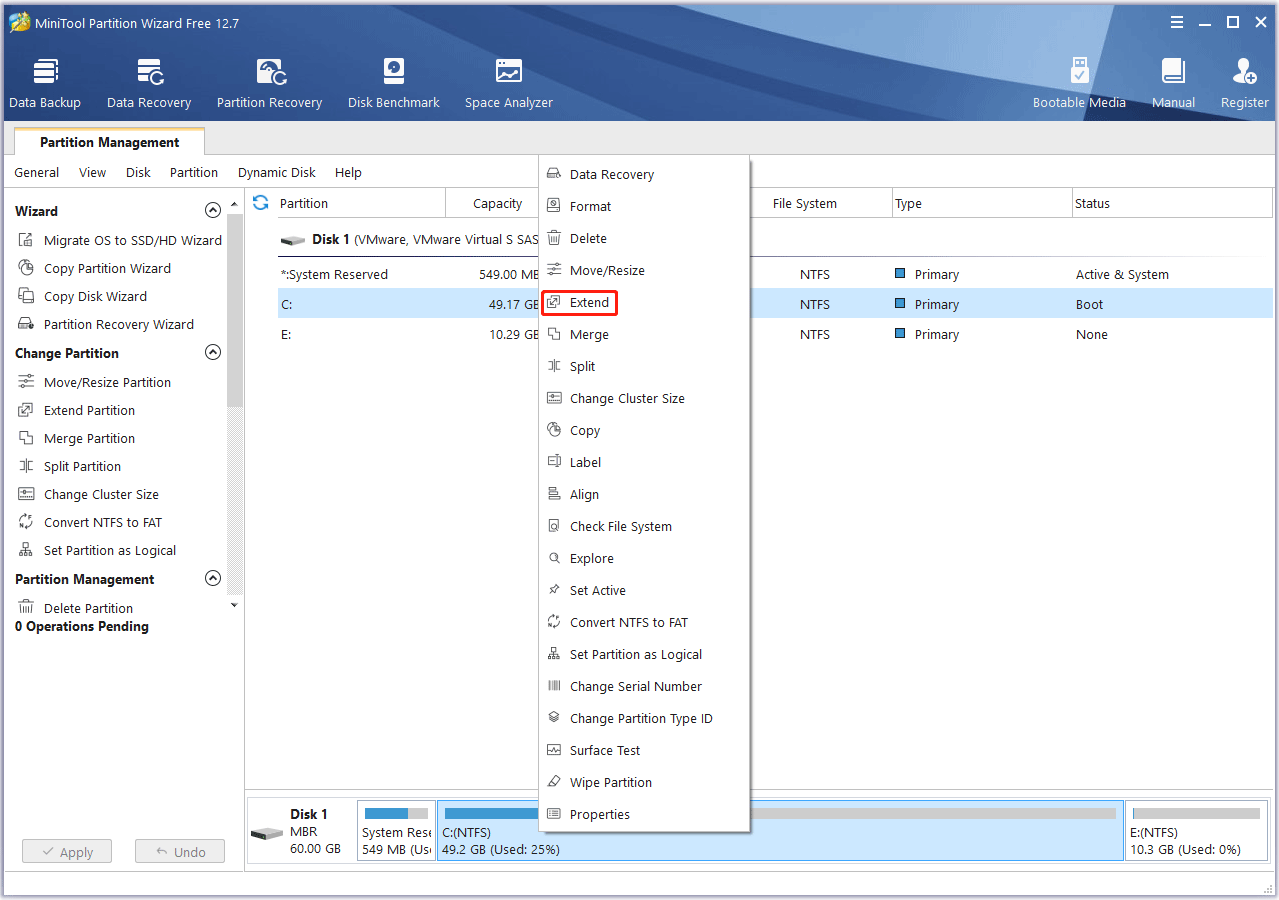Choose Align from context menu
Screen dimensions: 1279x900
645,494
